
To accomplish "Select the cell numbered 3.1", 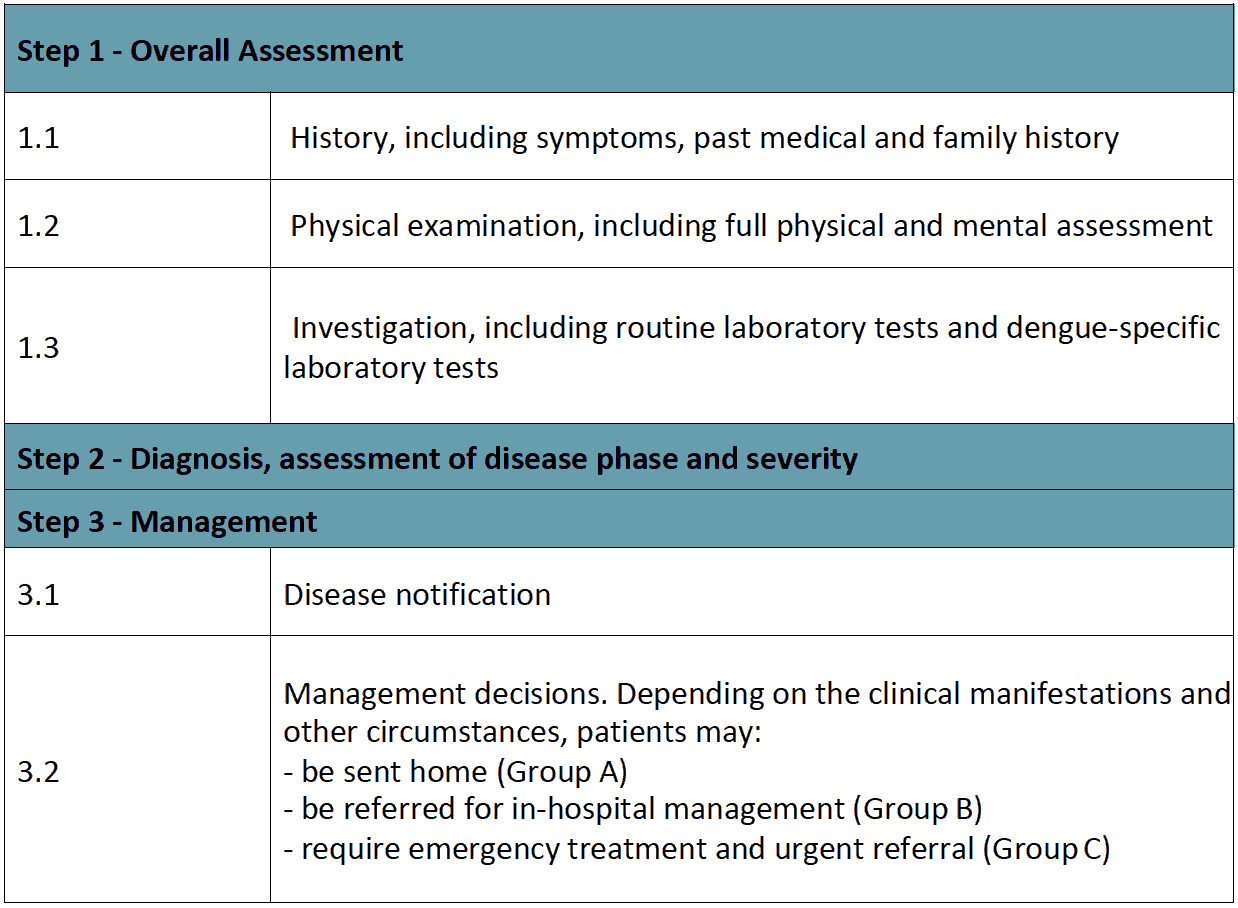I will (x=39, y=595).
